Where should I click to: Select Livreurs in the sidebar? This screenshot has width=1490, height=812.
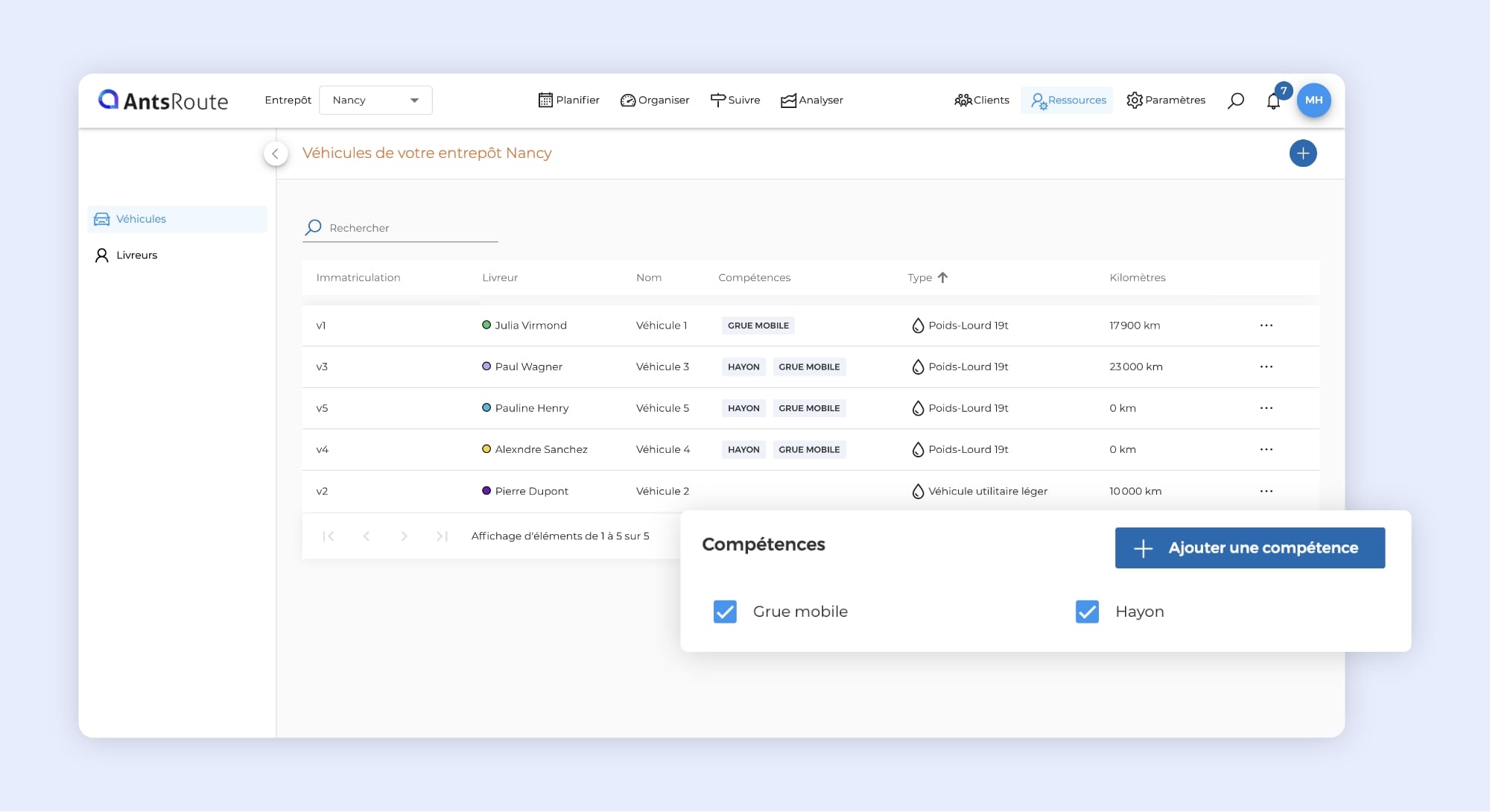[136, 255]
